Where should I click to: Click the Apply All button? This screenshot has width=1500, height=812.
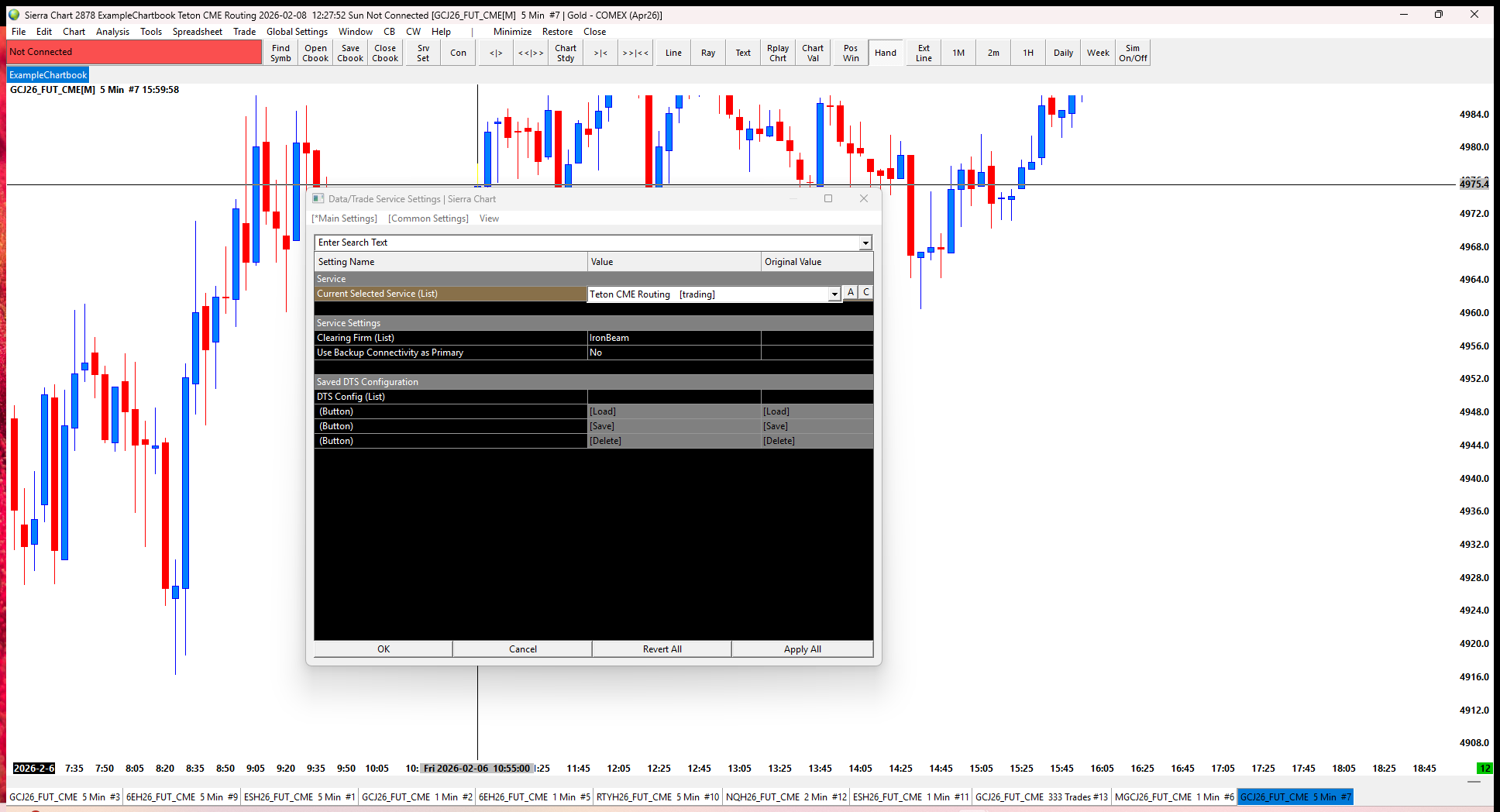pyautogui.click(x=803, y=649)
